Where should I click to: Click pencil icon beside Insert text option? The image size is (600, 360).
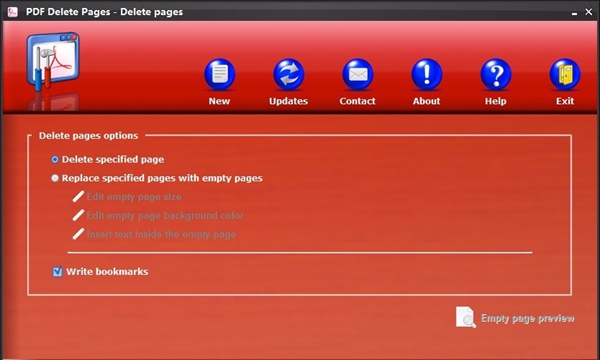tap(78, 234)
